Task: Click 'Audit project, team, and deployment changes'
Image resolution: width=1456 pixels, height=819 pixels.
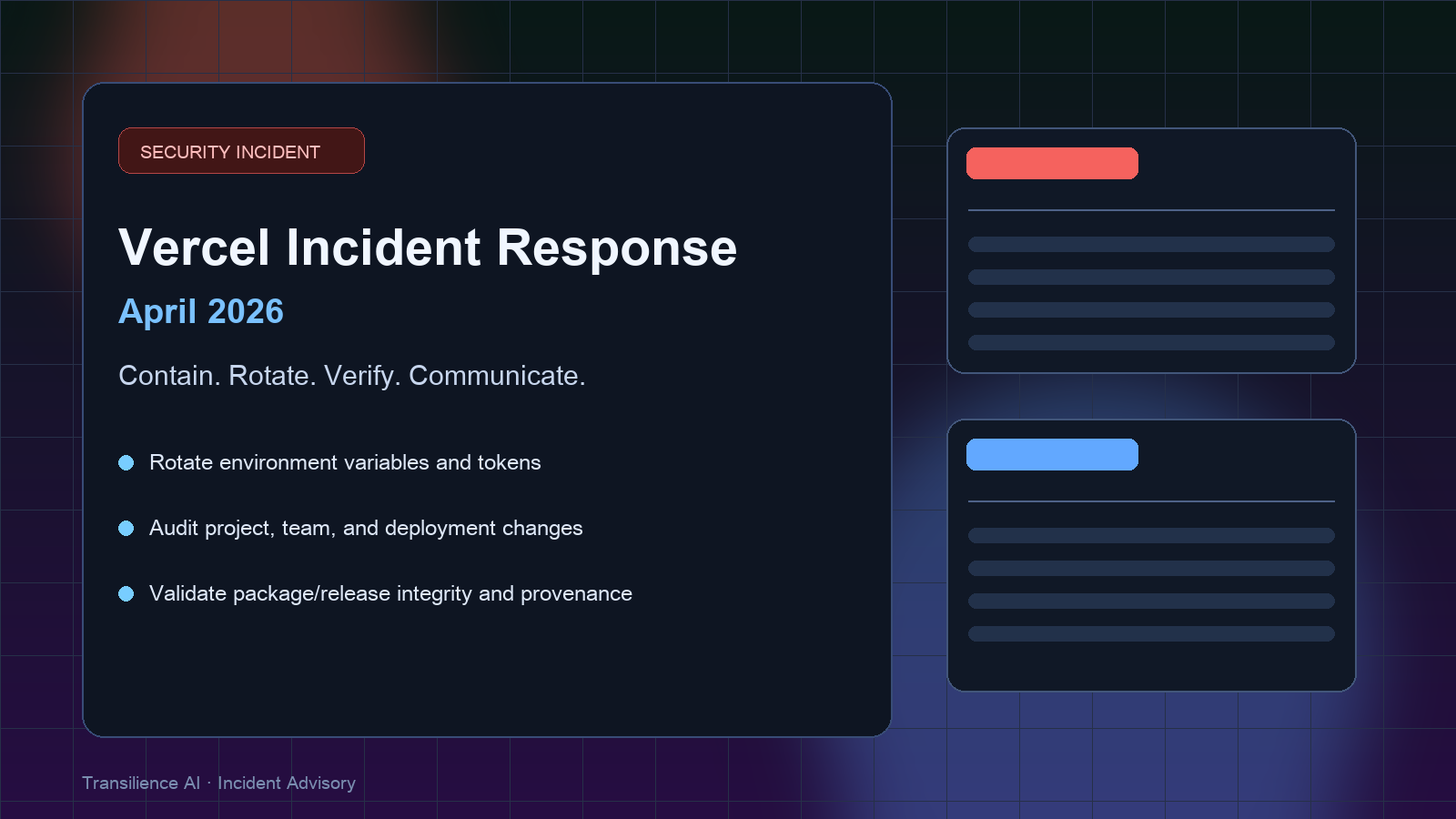Action: pos(366,528)
